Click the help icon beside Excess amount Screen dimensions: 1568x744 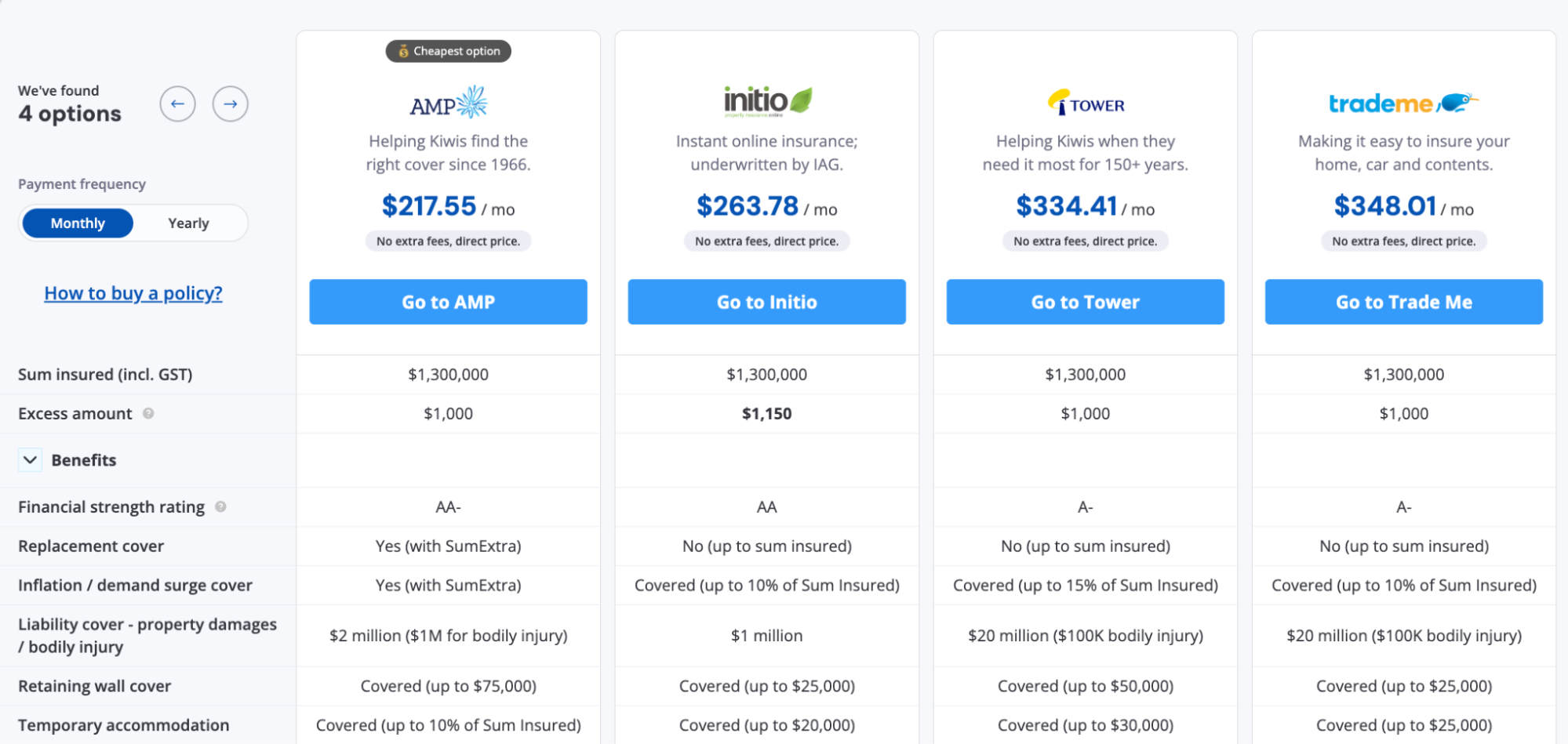(149, 414)
